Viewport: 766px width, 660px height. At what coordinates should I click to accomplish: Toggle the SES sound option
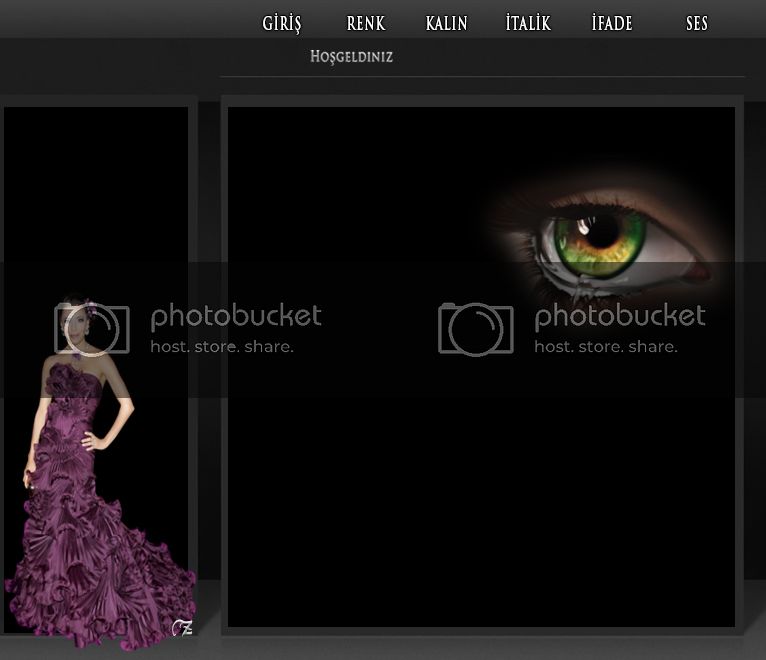pyautogui.click(x=696, y=24)
